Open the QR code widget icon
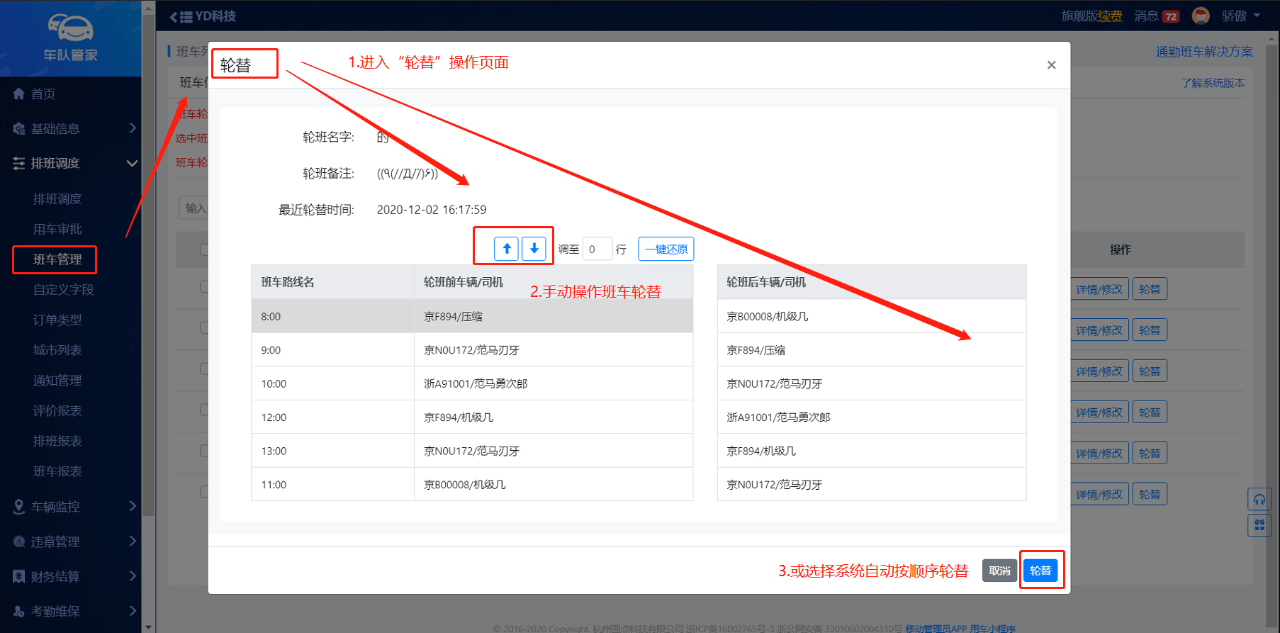1280x633 pixels. coord(1259,525)
